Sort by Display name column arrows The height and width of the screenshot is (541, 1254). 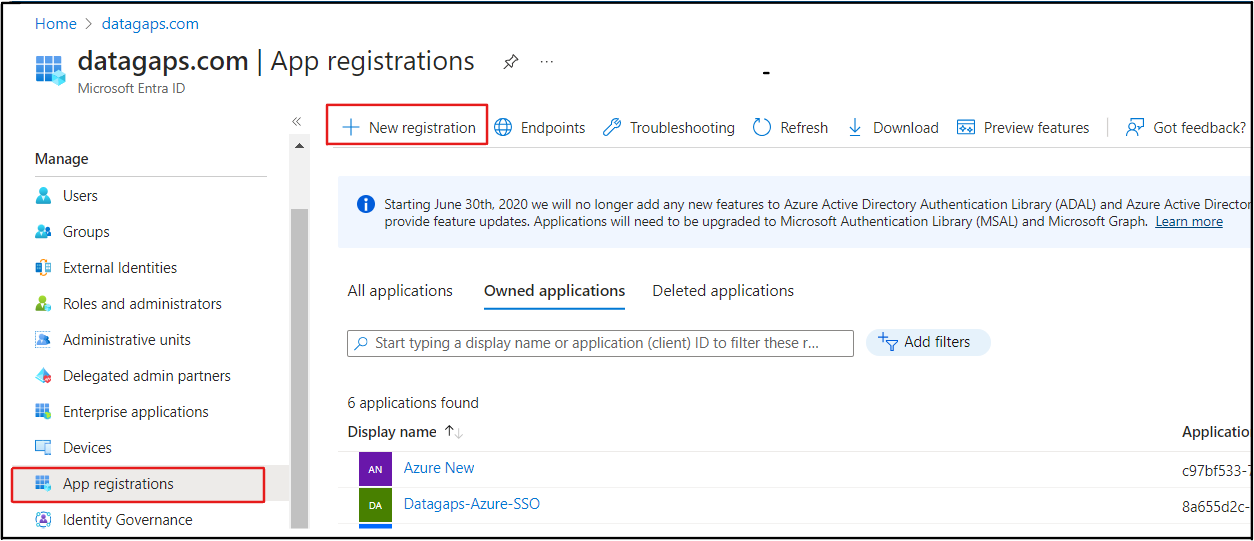454,432
